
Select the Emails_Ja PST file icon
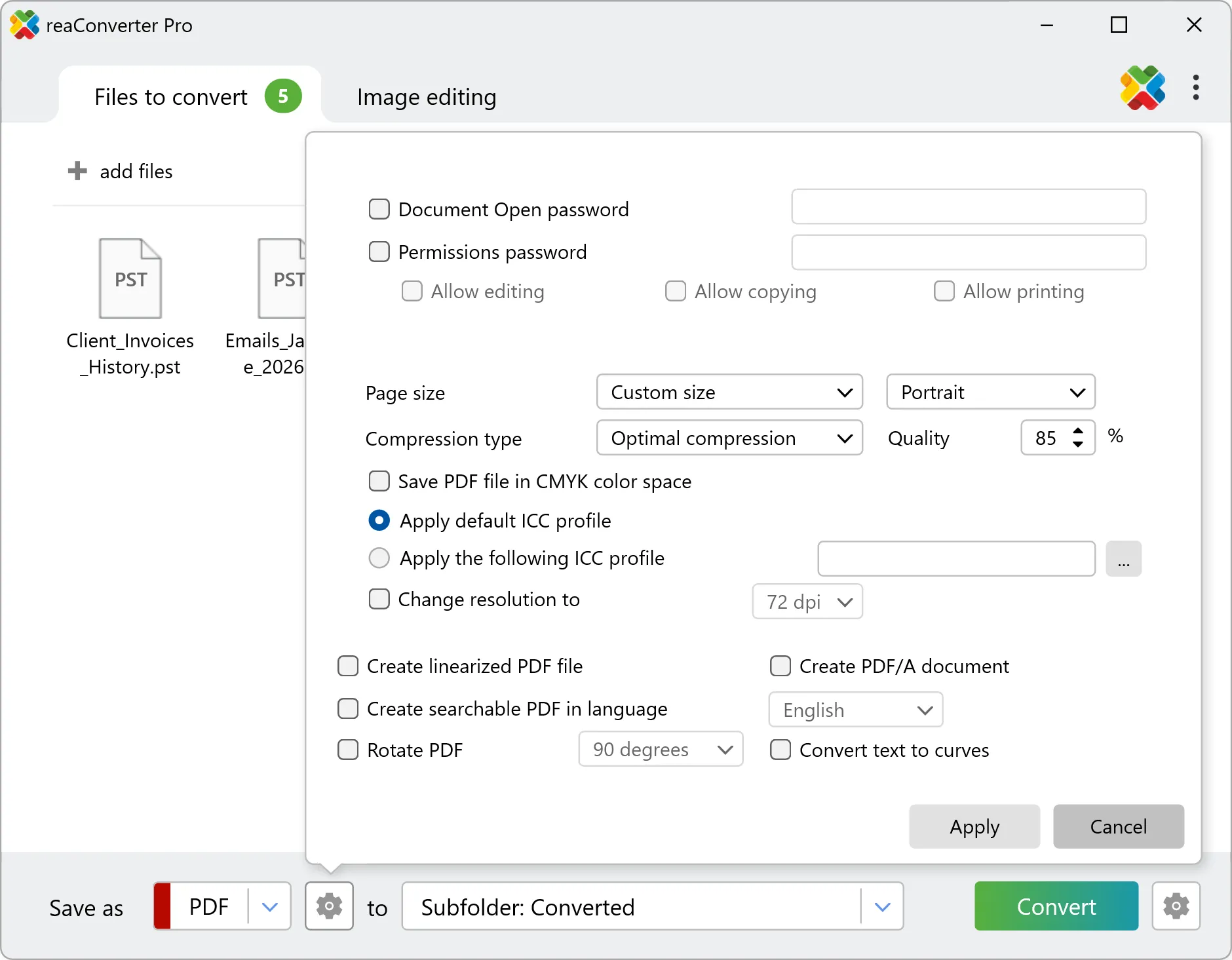coord(282,278)
